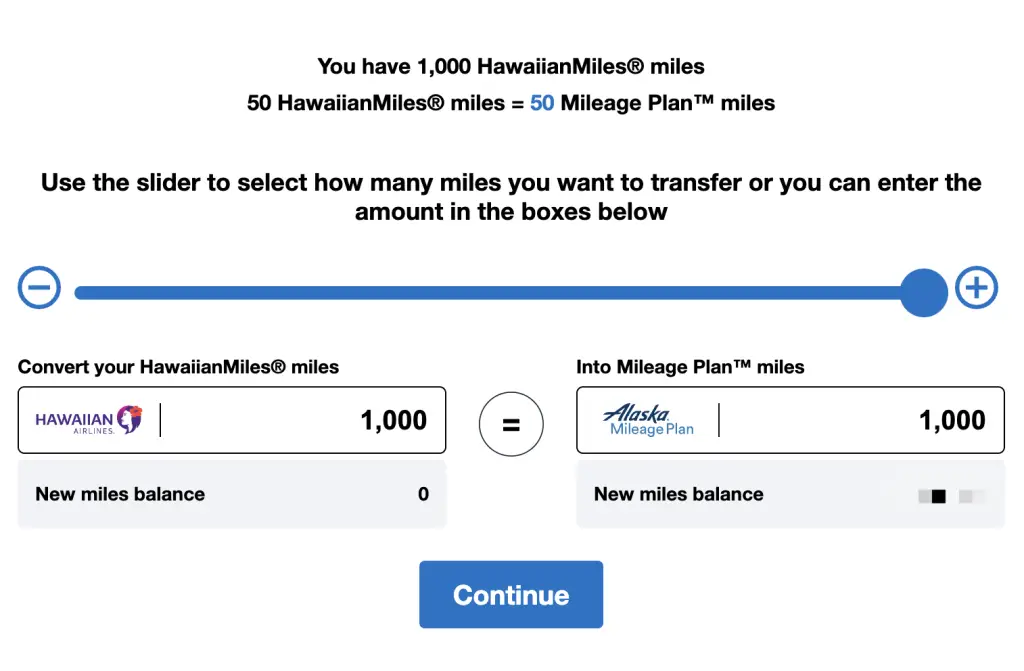Click the "50 HawaiianMiles® miles" conversion text
The width and height of the screenshot is (1024, 671).
(x=375, y=103)
